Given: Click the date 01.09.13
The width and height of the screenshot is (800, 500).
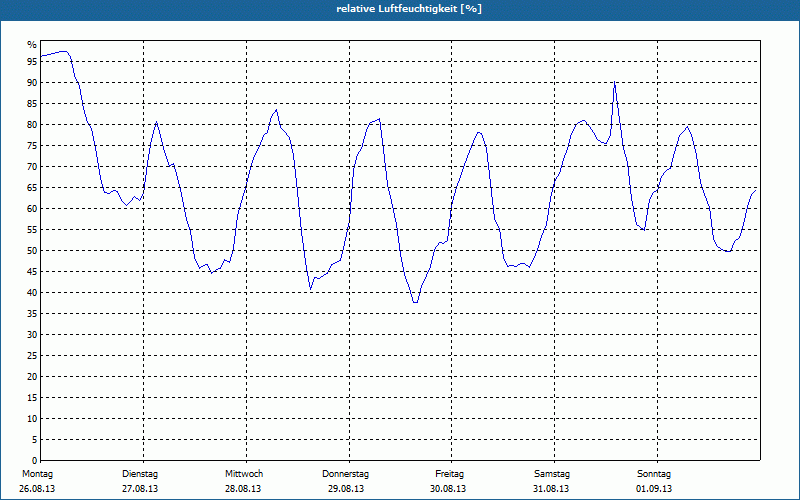Looking at the screenshot, I should point(654,489).
